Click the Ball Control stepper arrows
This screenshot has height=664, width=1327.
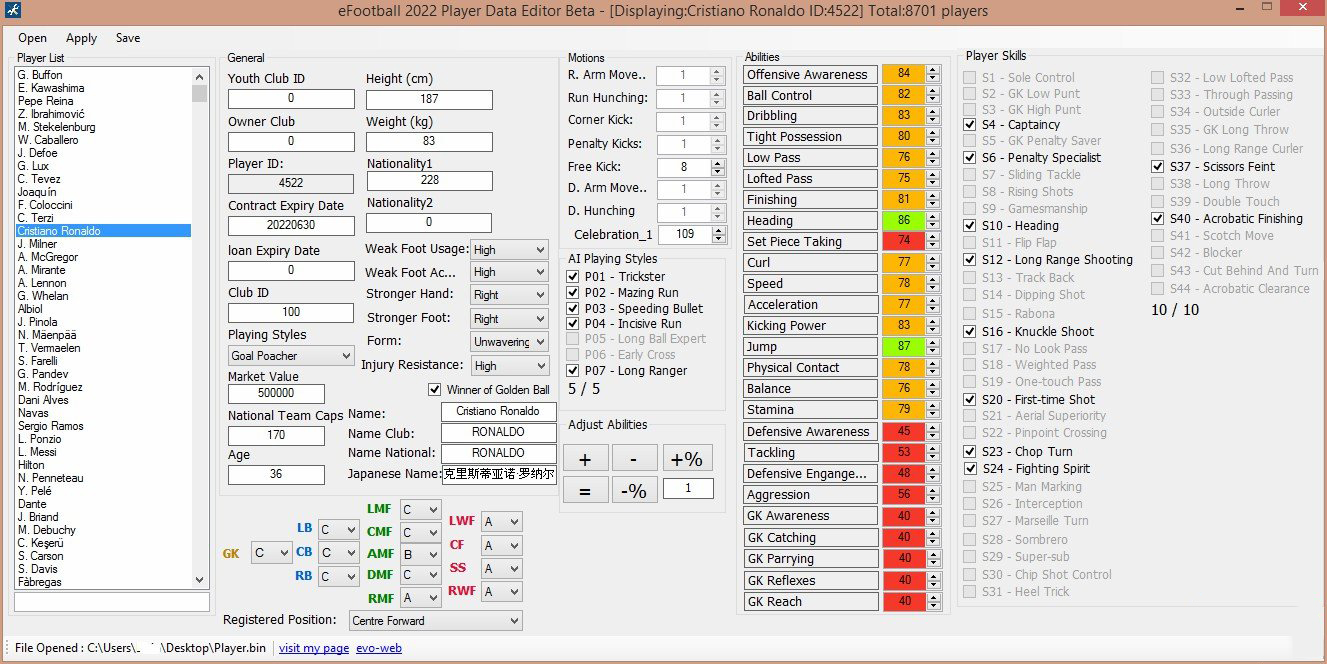coord(933,95)
